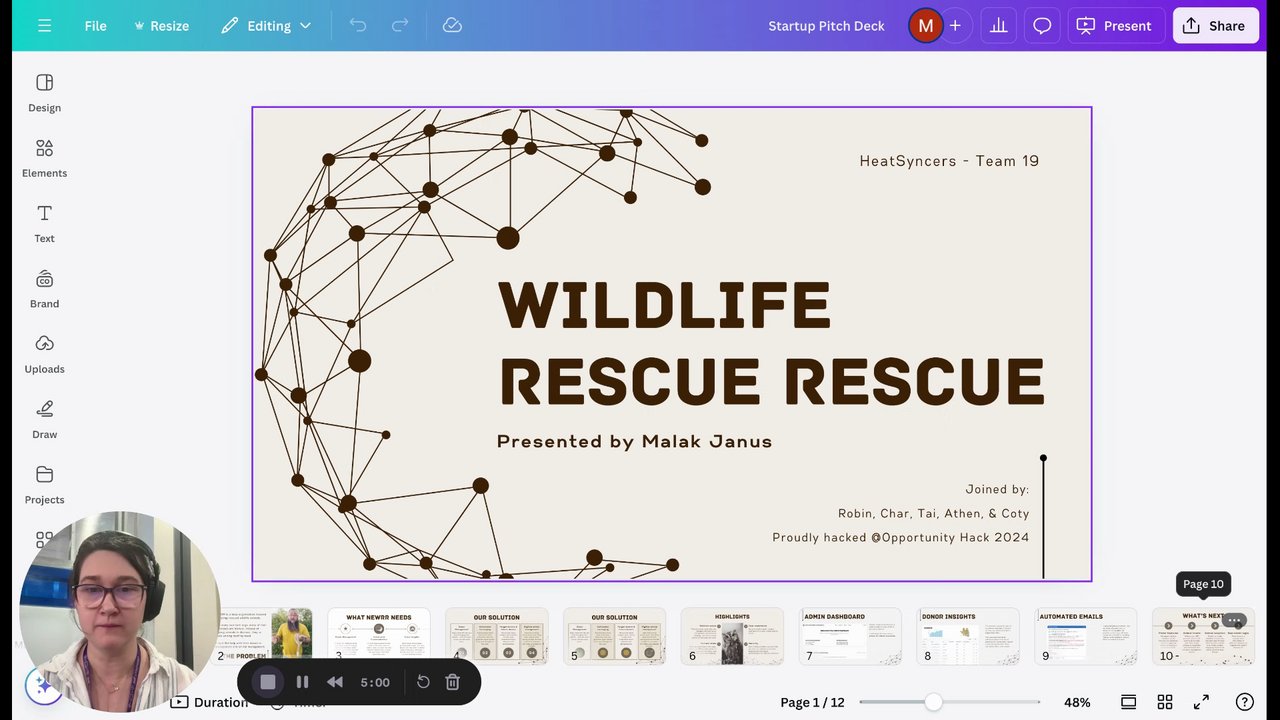Open the comments speech bubble
Screen dimensions: 1280x720
pos(1042,26)
